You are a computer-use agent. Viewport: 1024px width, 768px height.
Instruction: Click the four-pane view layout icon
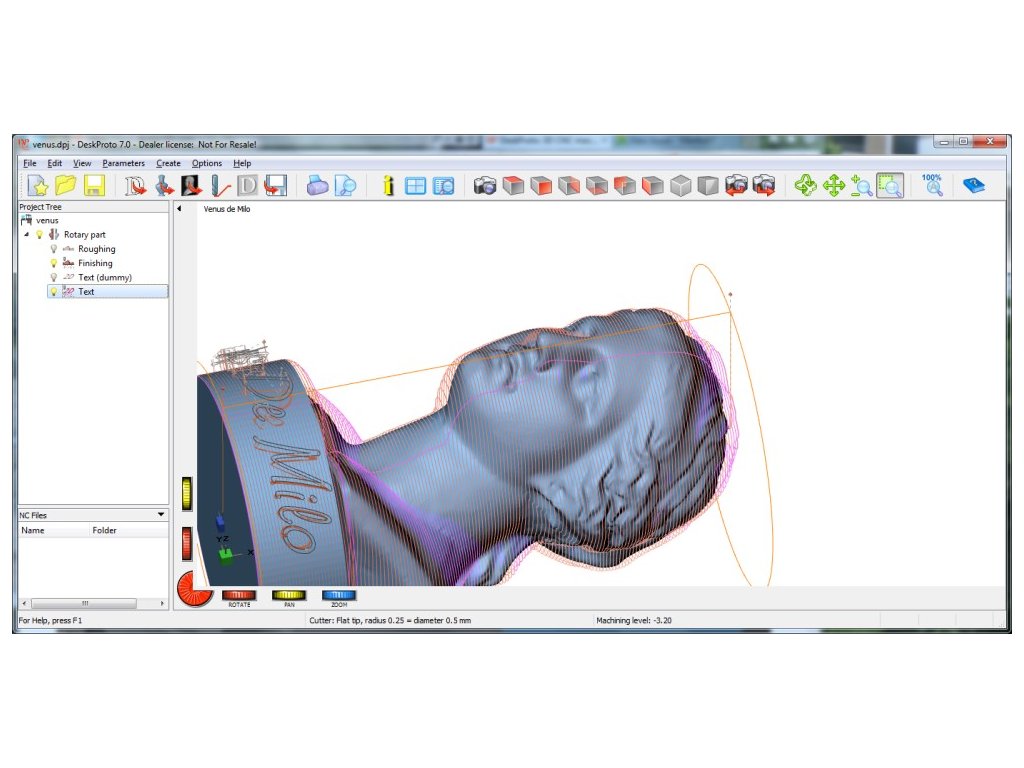415,186
